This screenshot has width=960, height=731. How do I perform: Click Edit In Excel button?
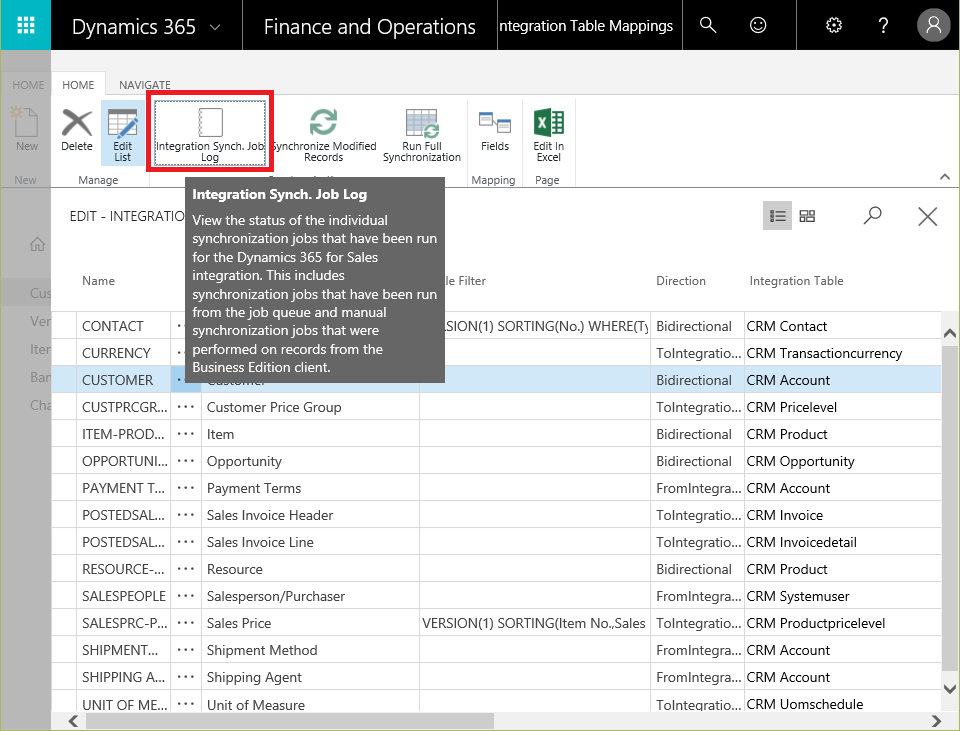click(x=549, y=134)
